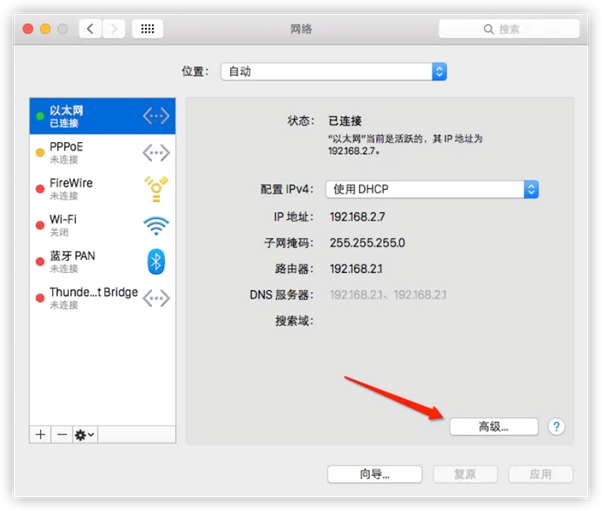The height and width of the screenshot is (511, 602).
Task: Click the Ethernet double-arrow icon in sidebar
Action: coord(156,116)
